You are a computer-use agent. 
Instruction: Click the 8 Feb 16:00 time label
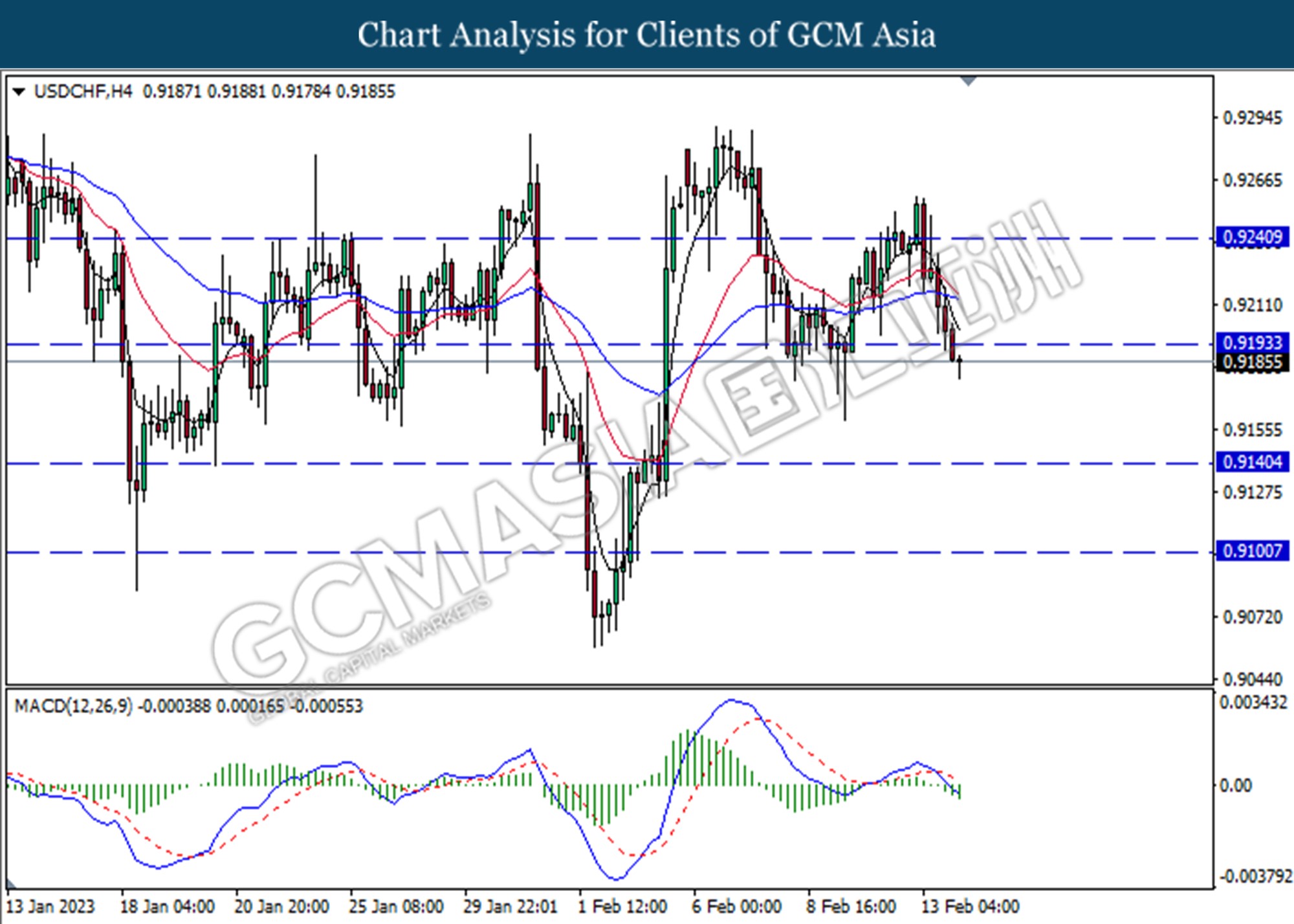(x=851, y=907)
